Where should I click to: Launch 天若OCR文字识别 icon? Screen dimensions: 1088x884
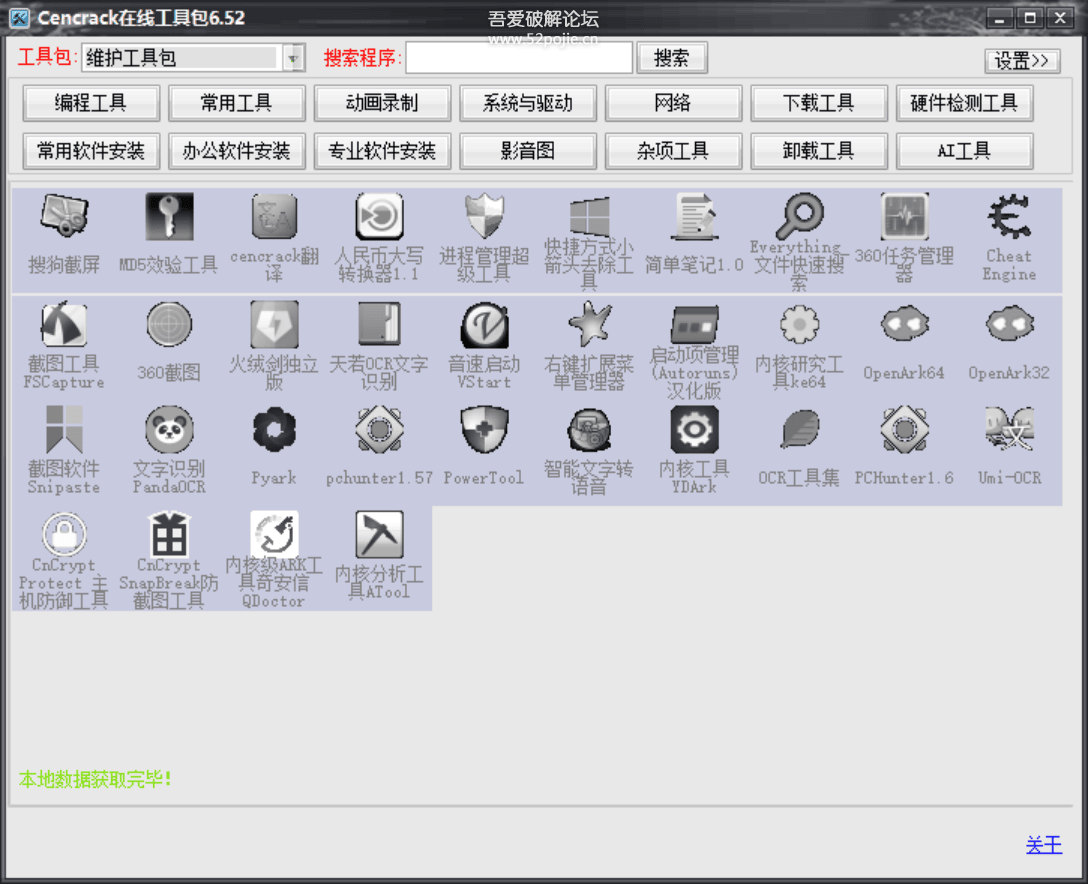pos(379,324)
